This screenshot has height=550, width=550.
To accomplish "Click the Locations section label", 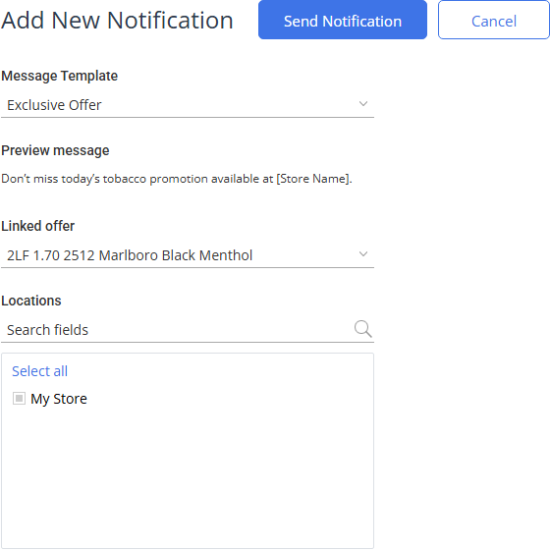I will coord(31,301).
